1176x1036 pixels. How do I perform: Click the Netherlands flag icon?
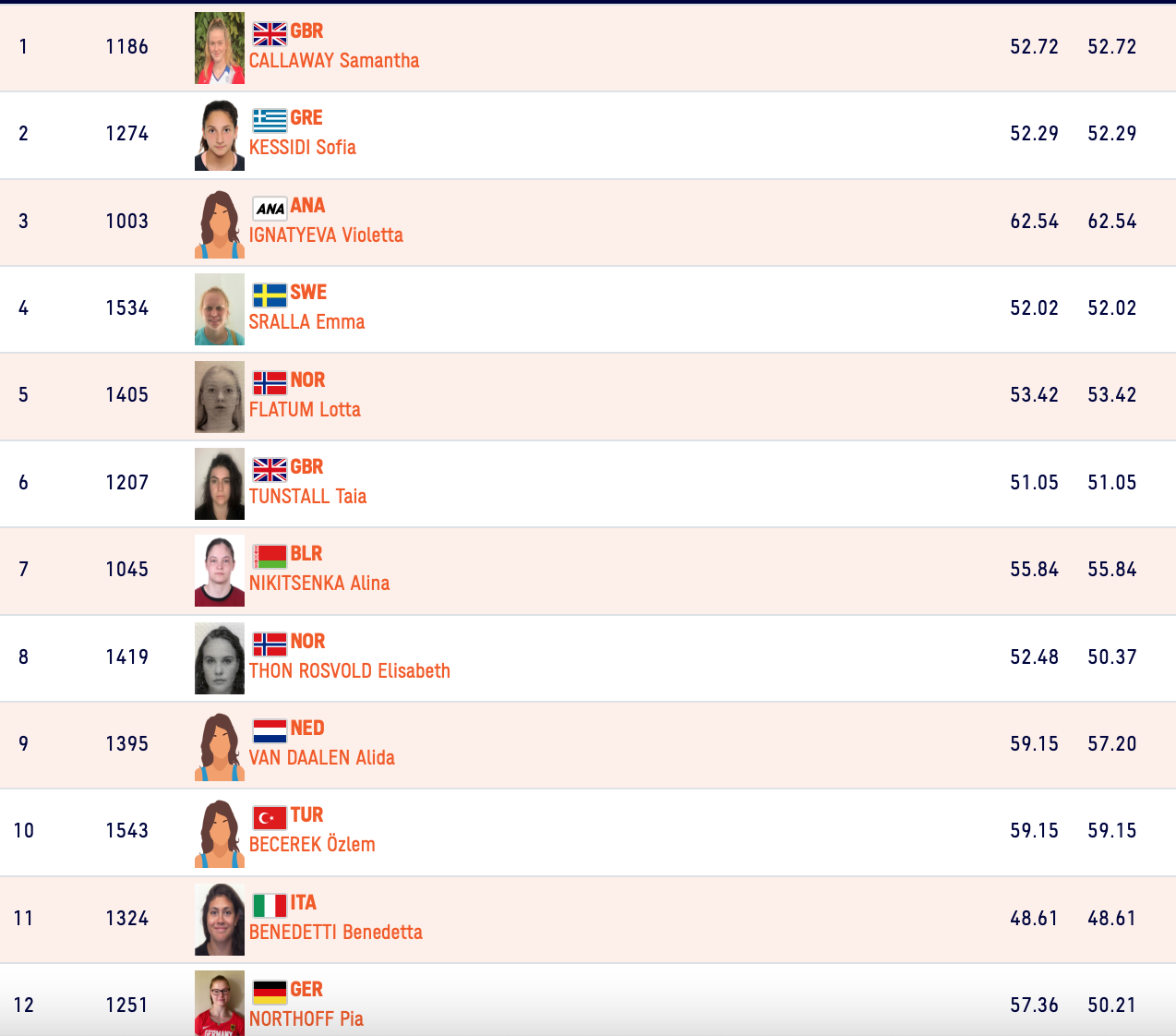click(x=270, y=731)
